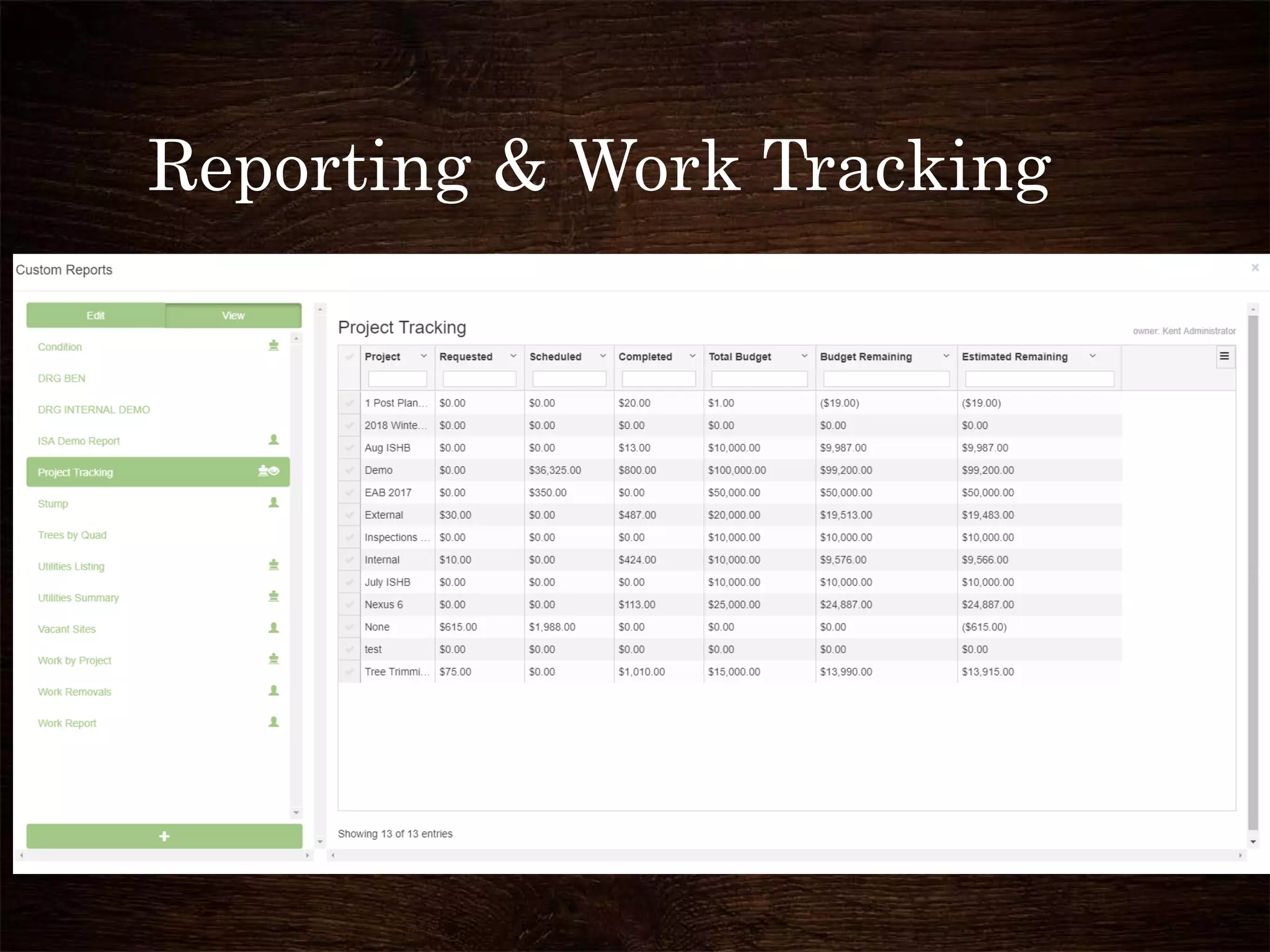Click the bottom horizontal scrollbar right arrow
This screenshot has height=952, width=1270.
click(x=1240, y=855)
